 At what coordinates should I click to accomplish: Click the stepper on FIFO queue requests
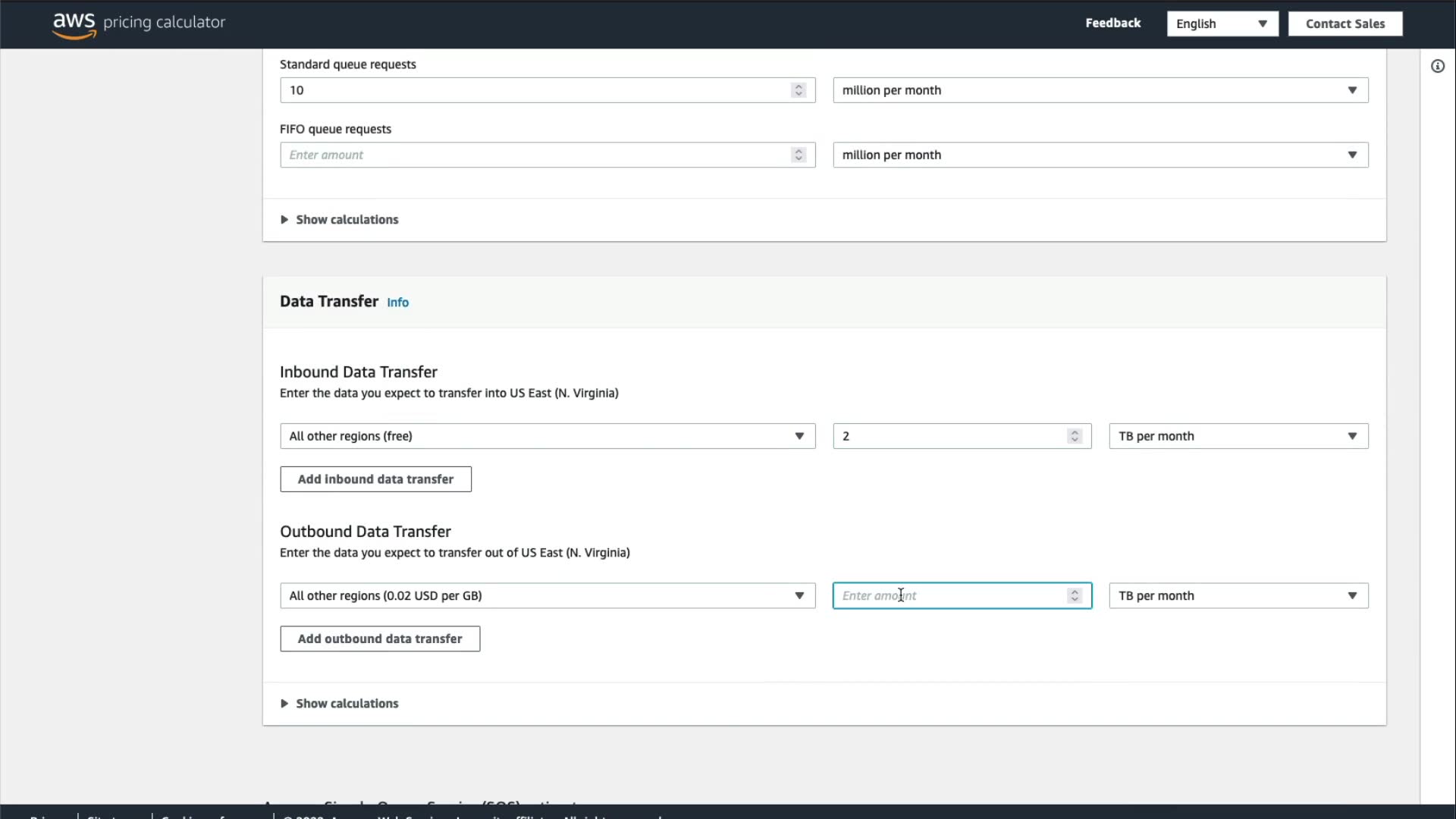(x=798, y=155)
